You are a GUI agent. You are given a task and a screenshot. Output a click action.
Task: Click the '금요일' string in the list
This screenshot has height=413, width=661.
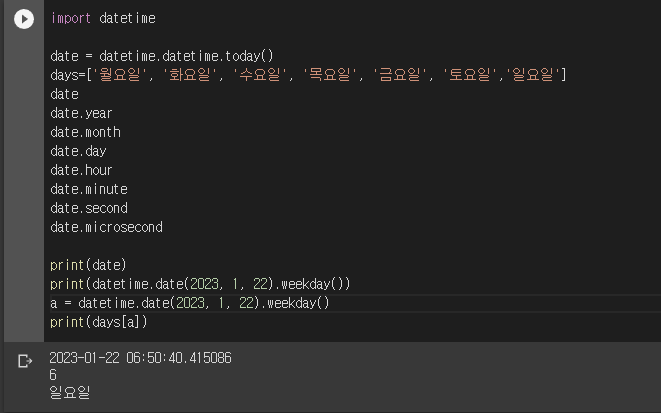coord(400,75)
